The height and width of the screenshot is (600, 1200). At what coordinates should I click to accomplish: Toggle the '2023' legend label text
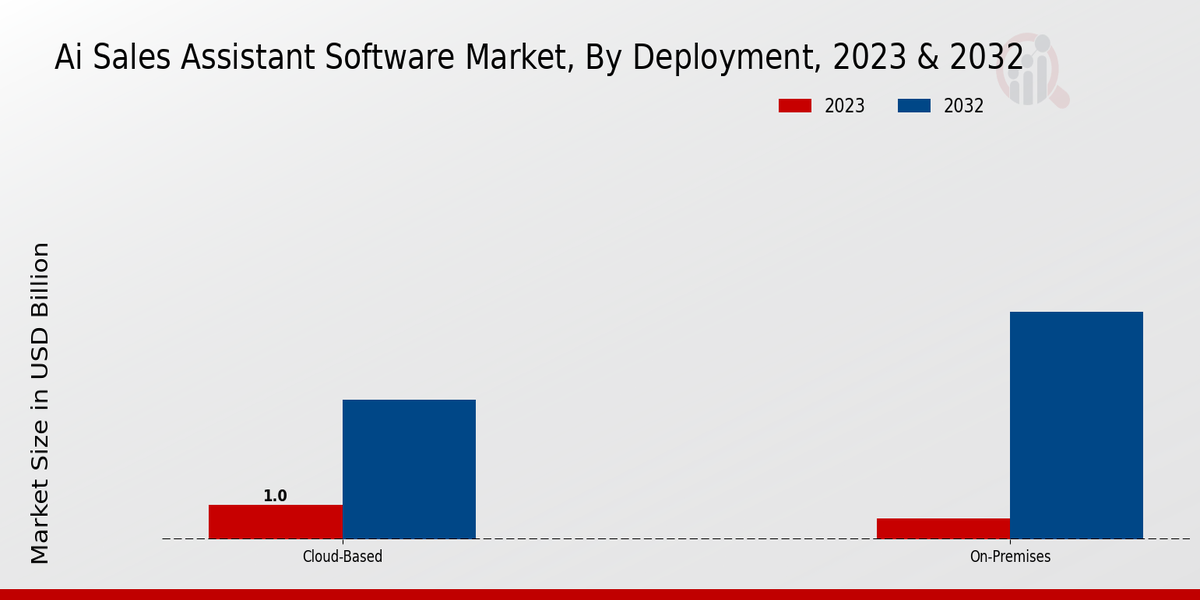[x=845, y=106]
